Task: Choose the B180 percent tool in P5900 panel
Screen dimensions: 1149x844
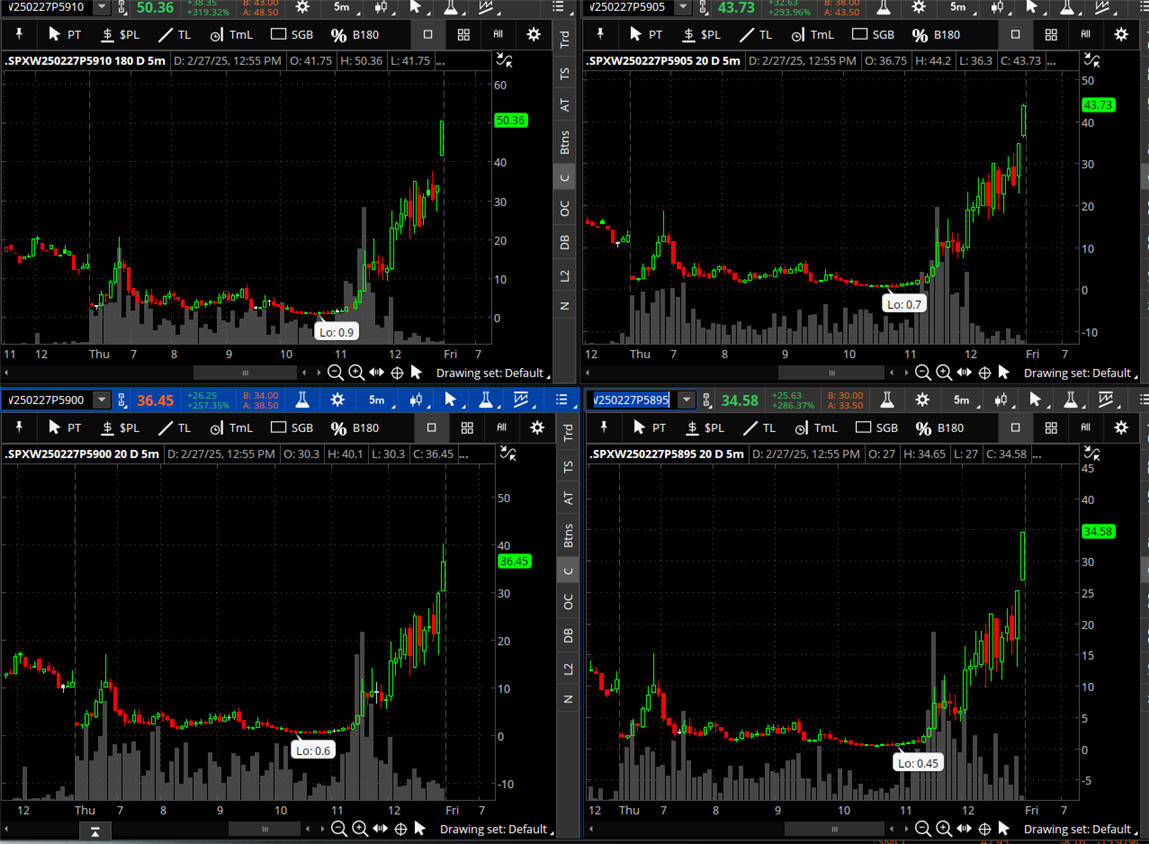Action: pyautogui.click(x=354, y=428)
